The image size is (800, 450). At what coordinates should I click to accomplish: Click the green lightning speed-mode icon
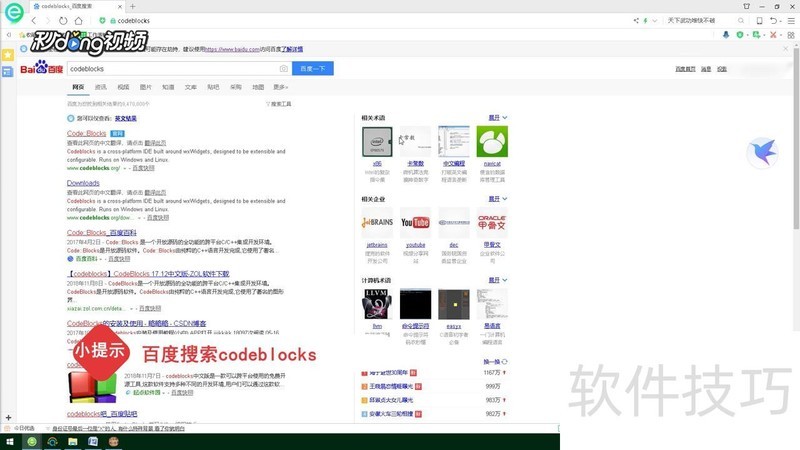[x=645, y=21]
